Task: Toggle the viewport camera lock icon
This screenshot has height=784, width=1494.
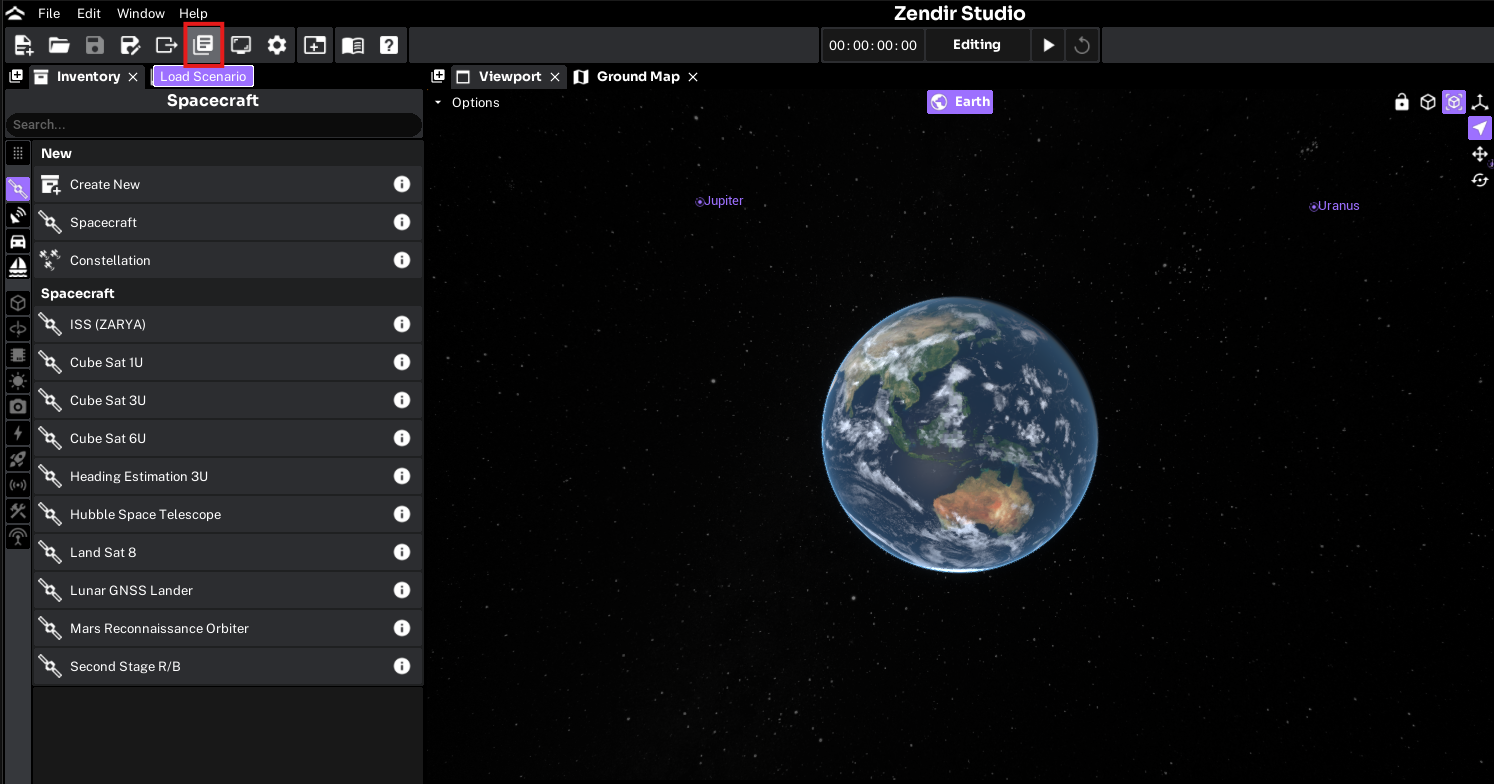Action: click(x=1402, y=102)
